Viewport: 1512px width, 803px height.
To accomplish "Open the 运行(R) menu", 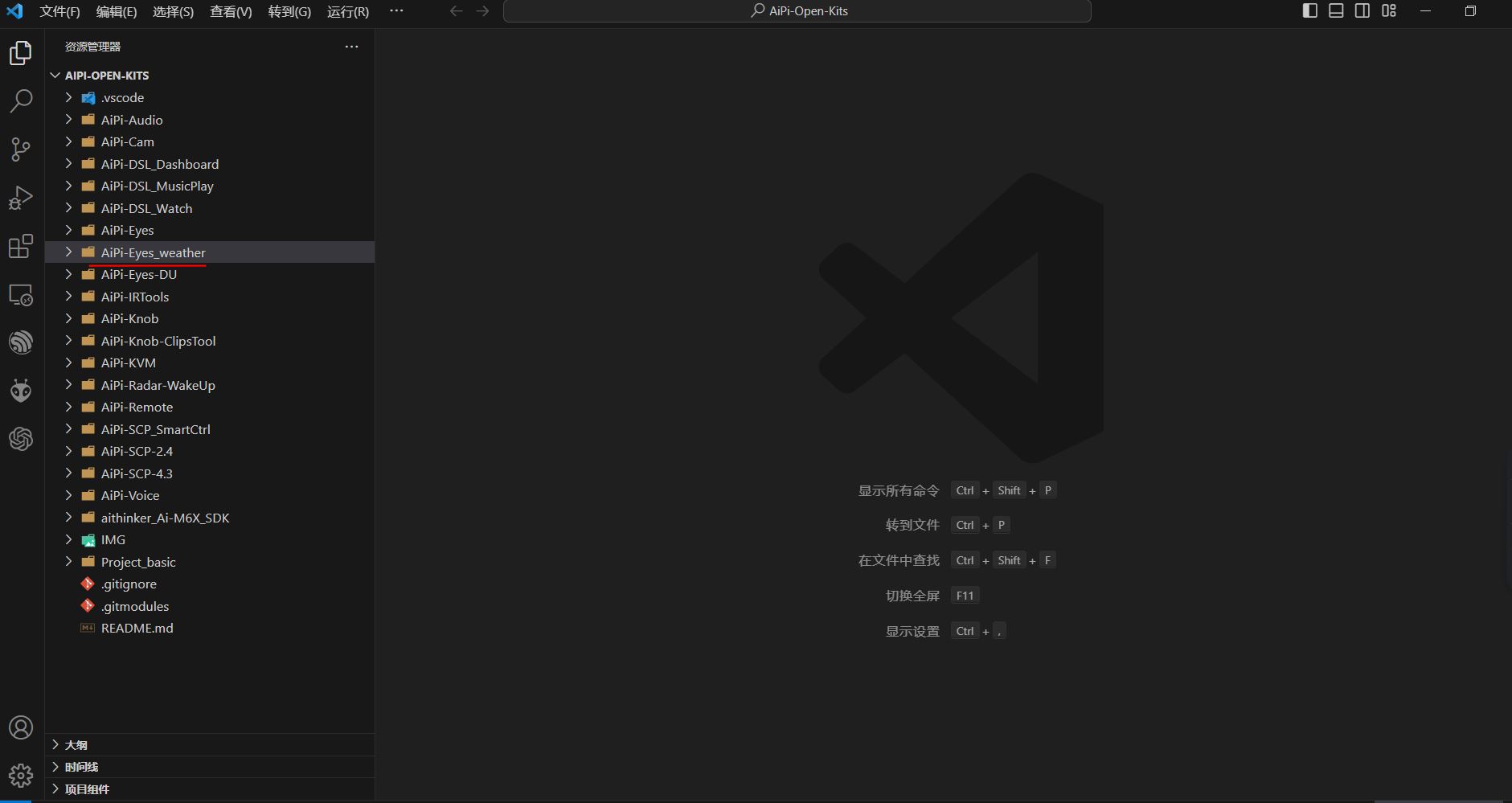I will click(x=348, y=11).
